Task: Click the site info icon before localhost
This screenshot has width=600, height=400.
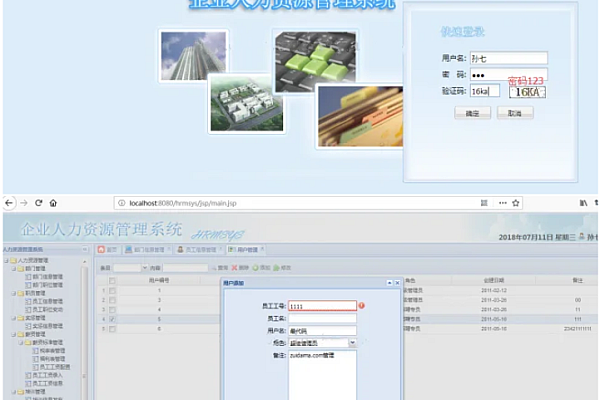Action: click(x=122, y=203)
